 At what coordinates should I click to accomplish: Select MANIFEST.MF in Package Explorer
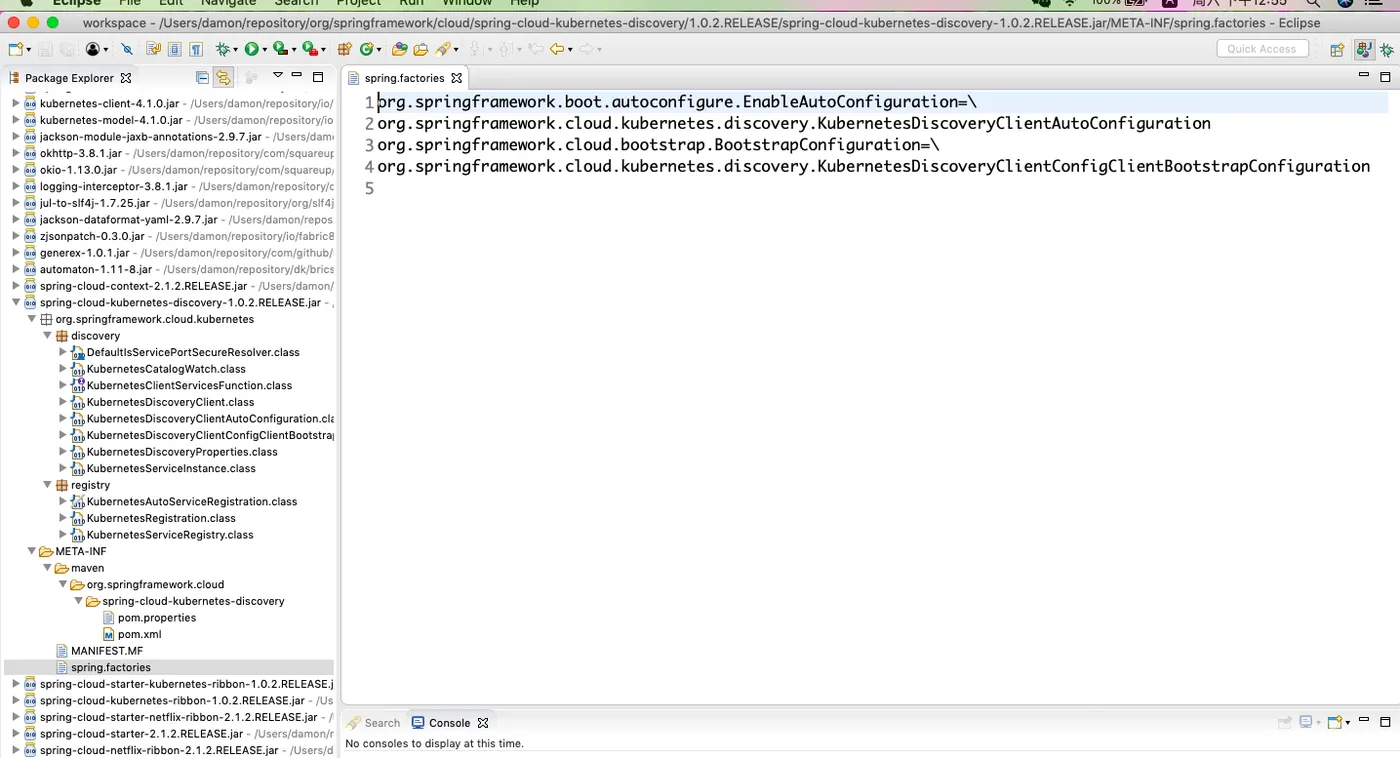point(106,651)
